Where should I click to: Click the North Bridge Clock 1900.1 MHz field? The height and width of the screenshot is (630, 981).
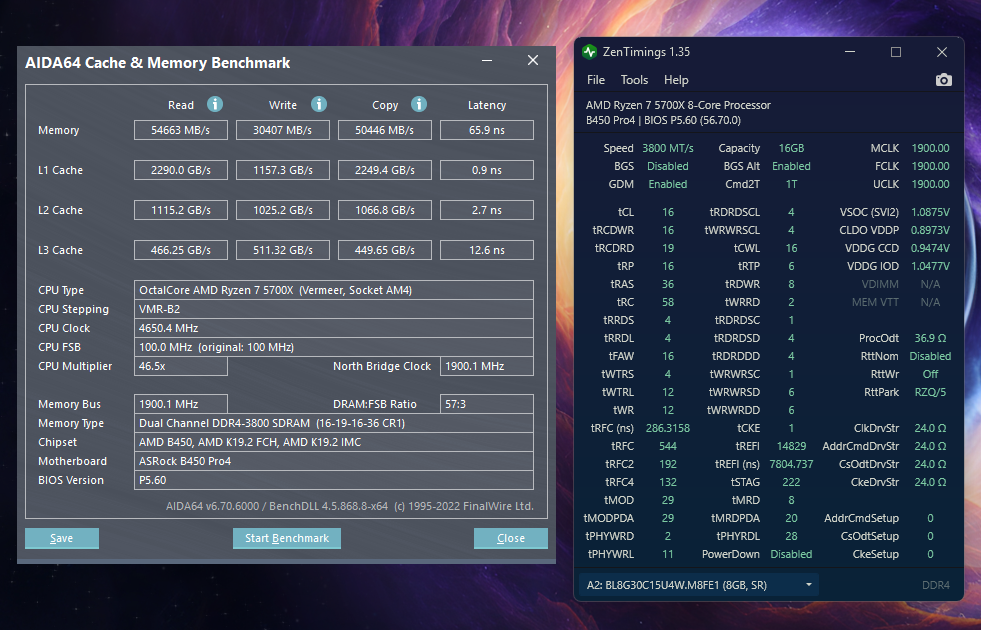coord(487,366)
